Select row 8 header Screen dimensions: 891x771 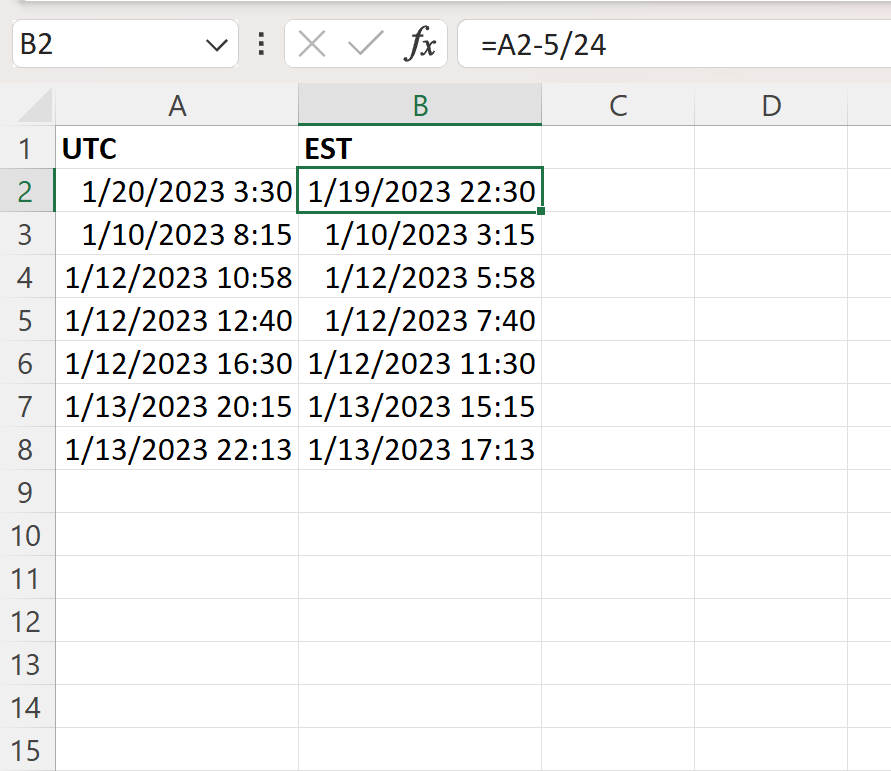[27, 450]
